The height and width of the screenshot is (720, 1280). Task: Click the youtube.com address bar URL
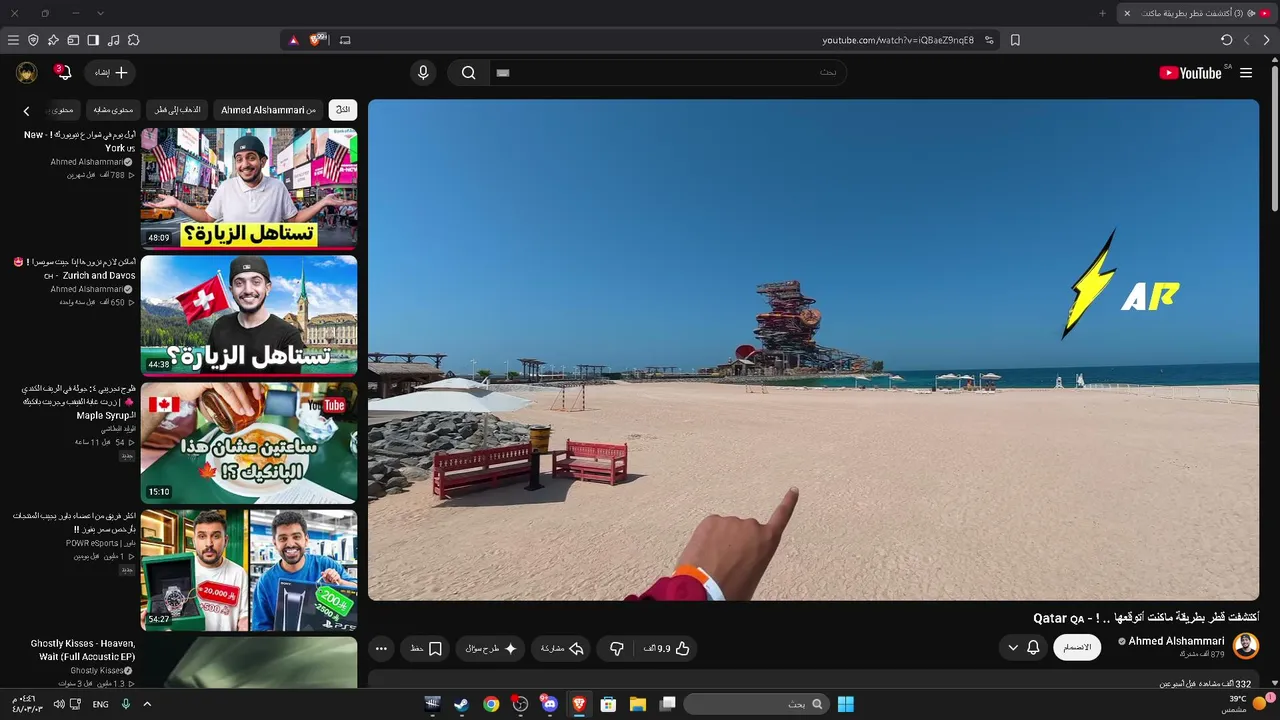(x=898, y=40)
